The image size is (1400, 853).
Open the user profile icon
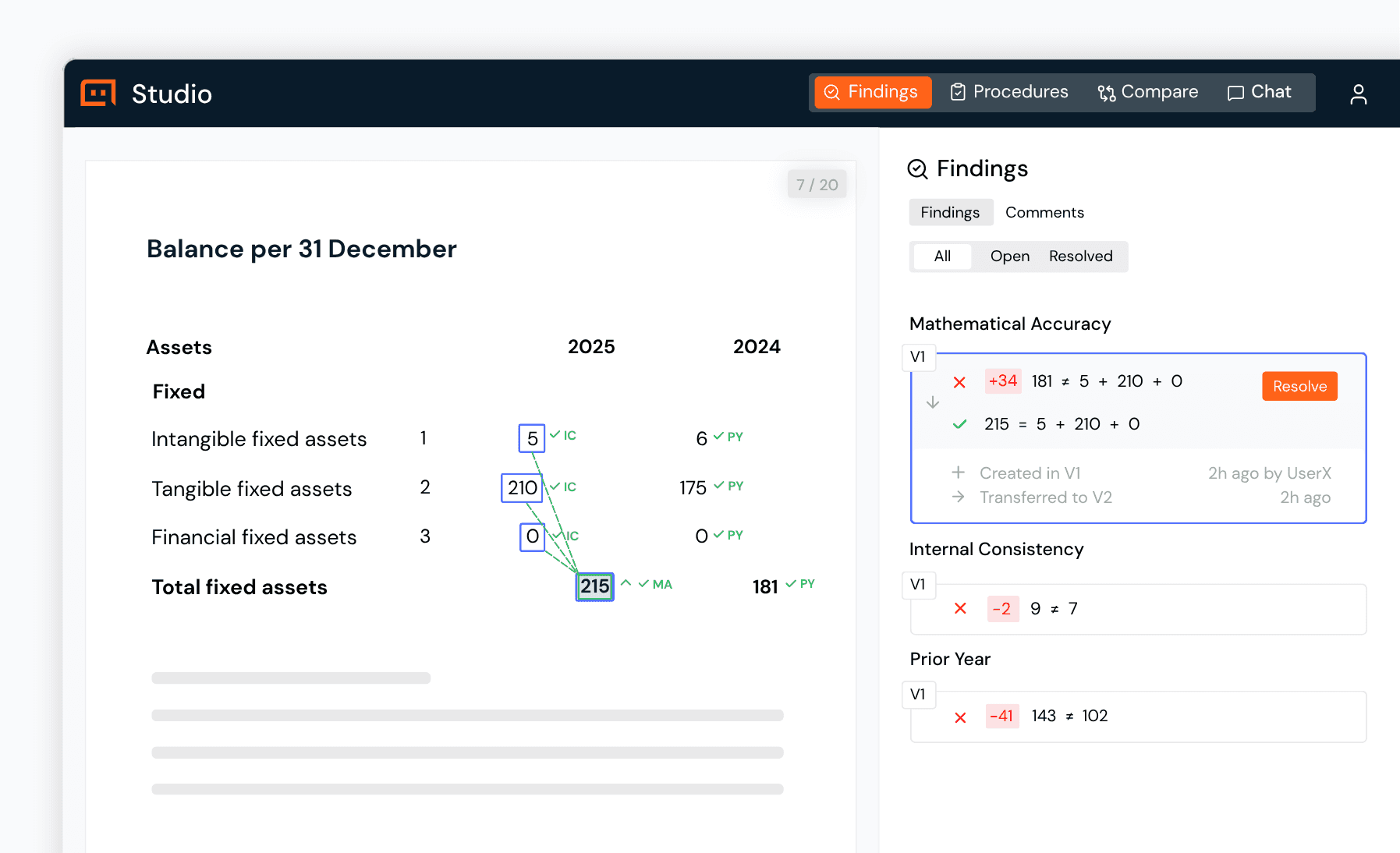click(1358, 94)
